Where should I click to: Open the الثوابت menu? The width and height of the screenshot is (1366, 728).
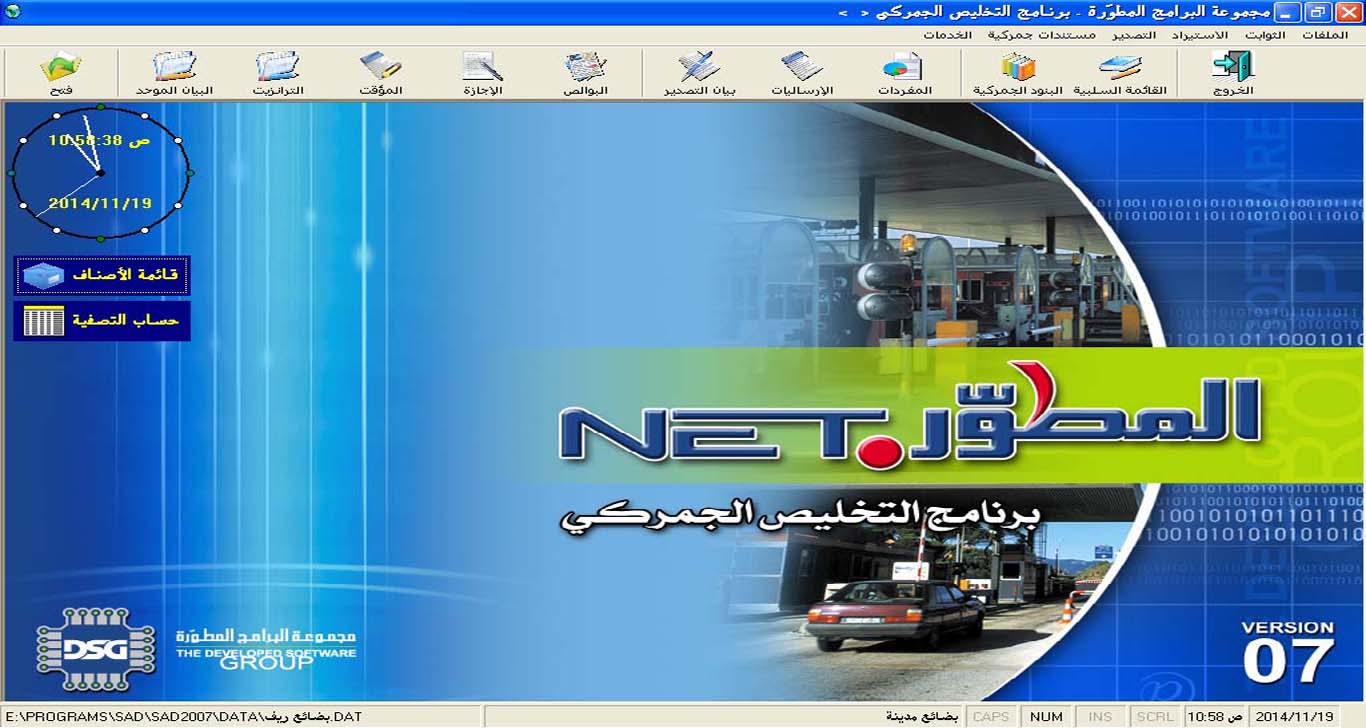1265,35
